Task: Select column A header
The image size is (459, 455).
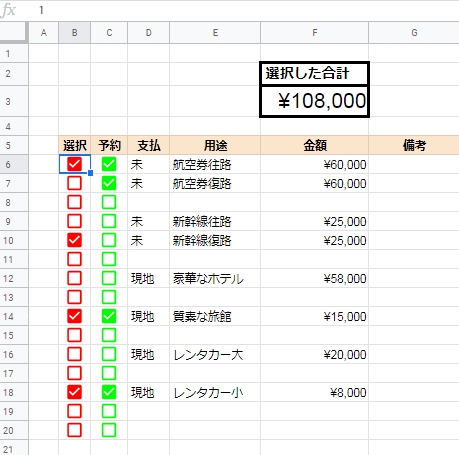Action: pyautogui.click(x=44, y=33)
